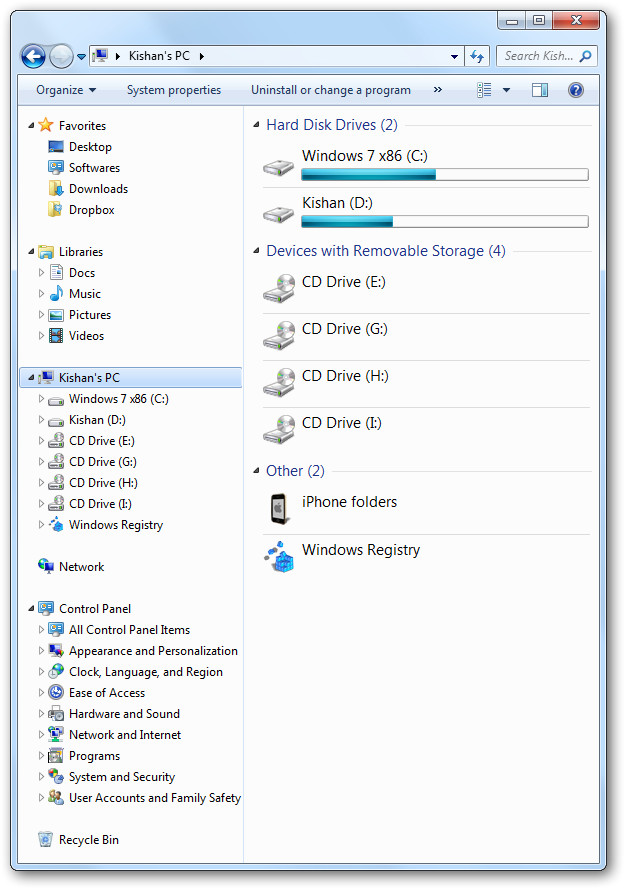Open Help with the question mark icon

click(576, 90)
